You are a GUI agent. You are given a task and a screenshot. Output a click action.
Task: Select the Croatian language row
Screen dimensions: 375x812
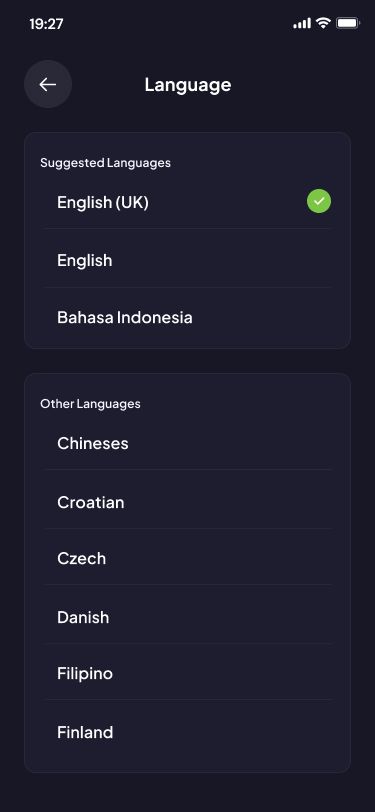(188, 502)
